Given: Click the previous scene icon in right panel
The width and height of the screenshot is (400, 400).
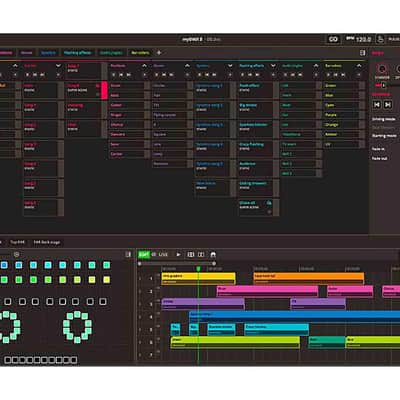Looking at the screenshot, I should tap(377, 105).
